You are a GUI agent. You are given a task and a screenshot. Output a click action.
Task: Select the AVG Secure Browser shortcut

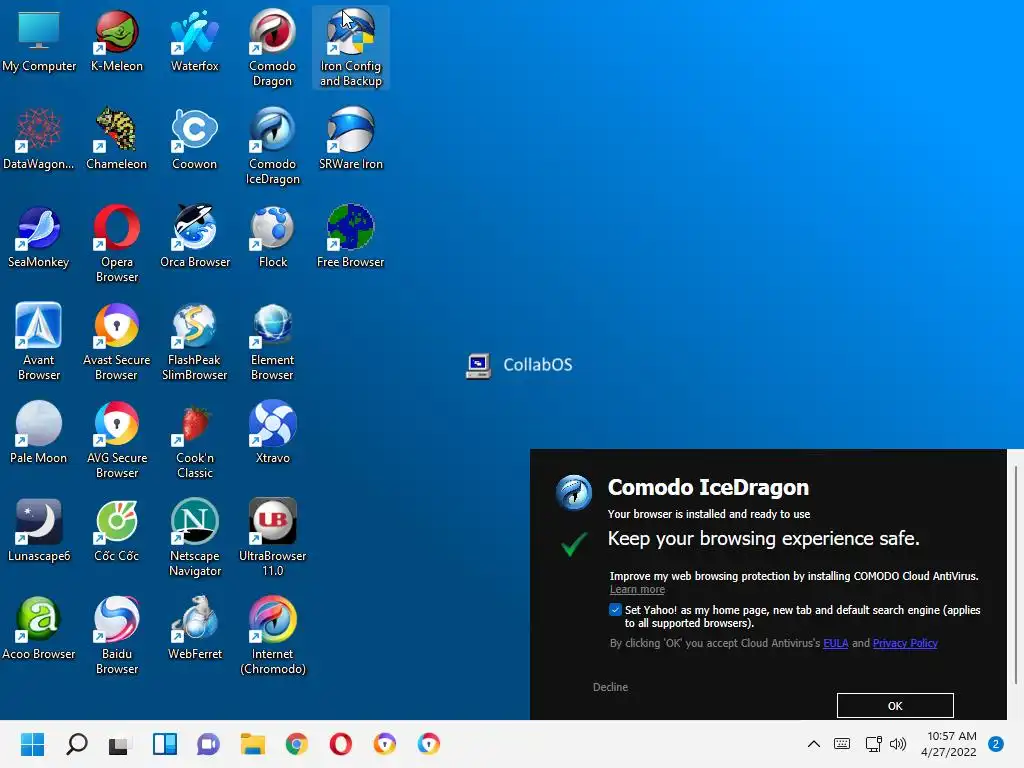coord(116,440)
